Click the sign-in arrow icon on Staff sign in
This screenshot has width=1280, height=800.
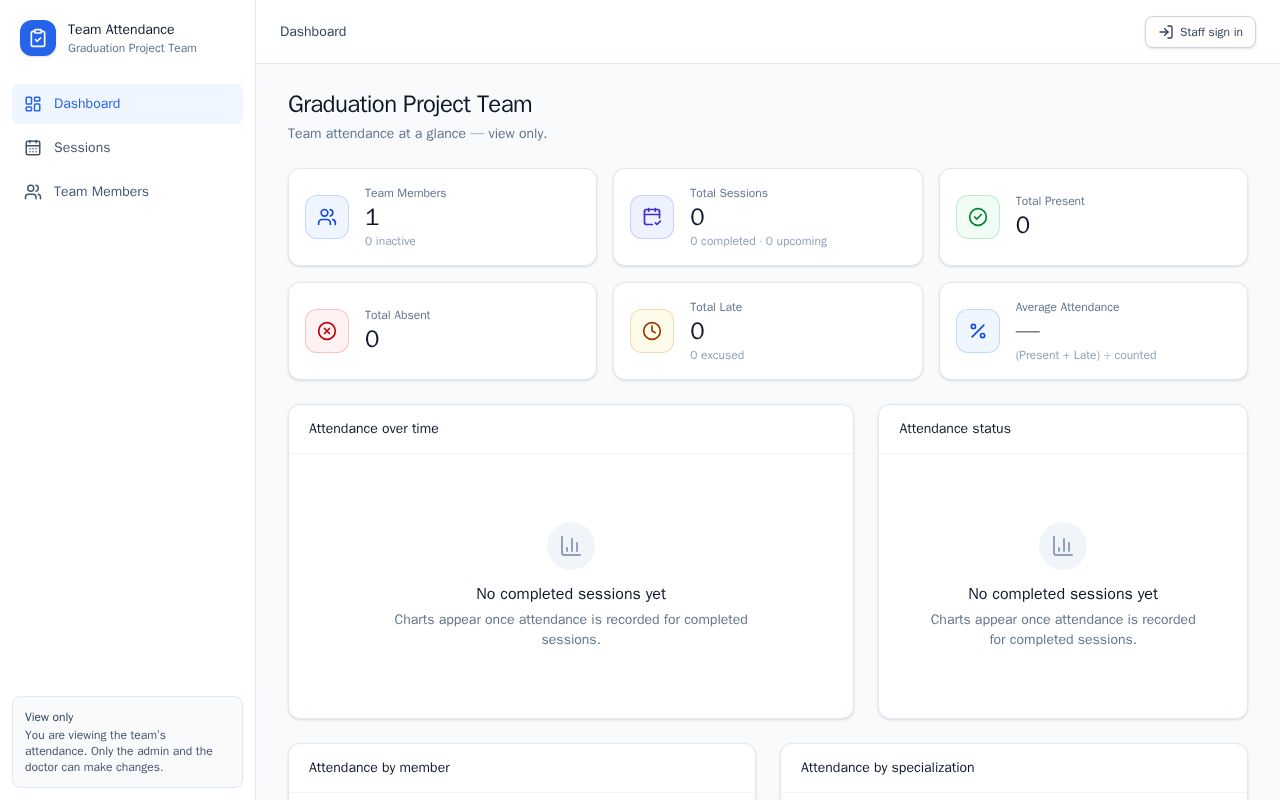pyautogui.click(x=1166, y=32)
